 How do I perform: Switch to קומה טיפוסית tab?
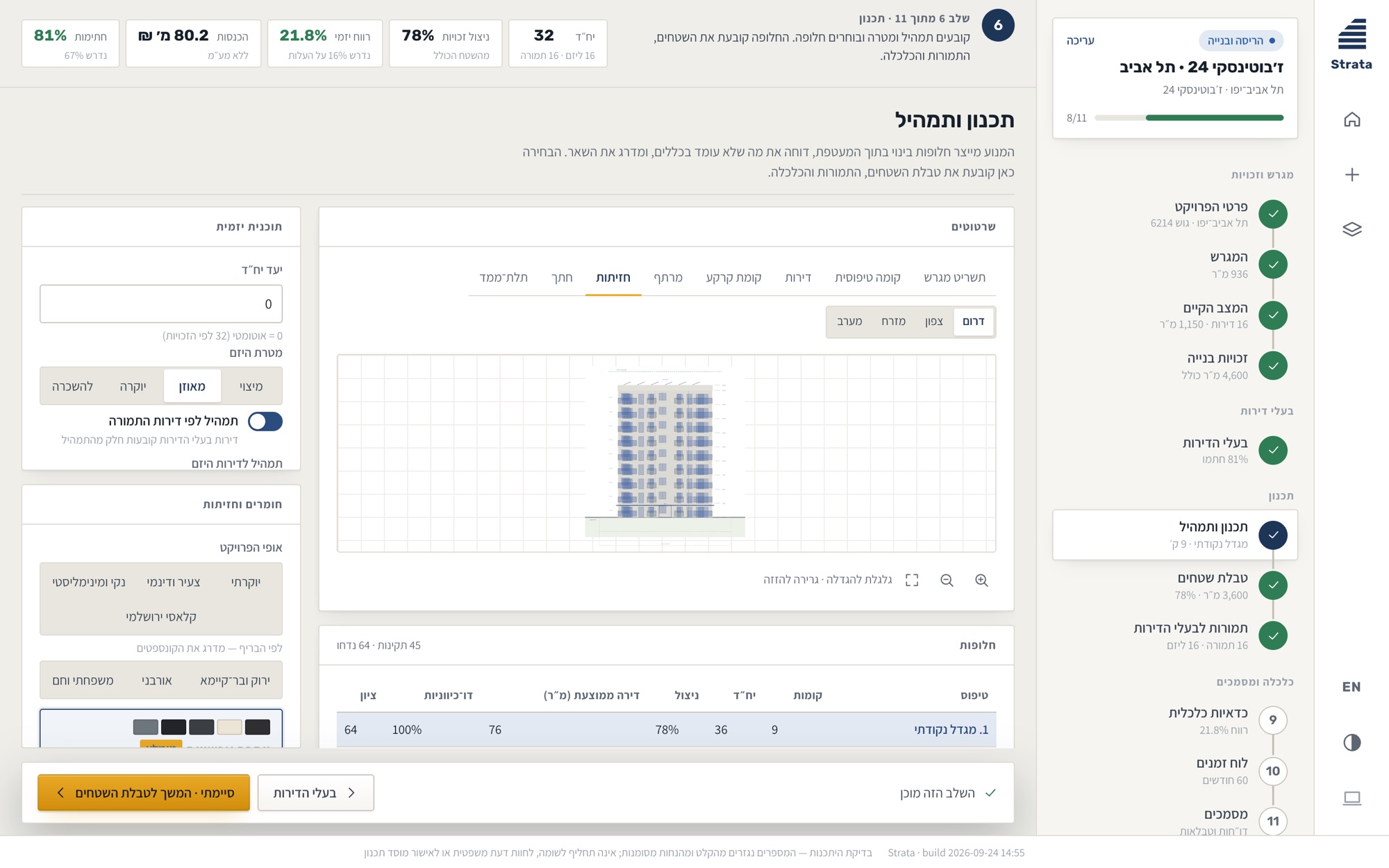tap(867, 277)
